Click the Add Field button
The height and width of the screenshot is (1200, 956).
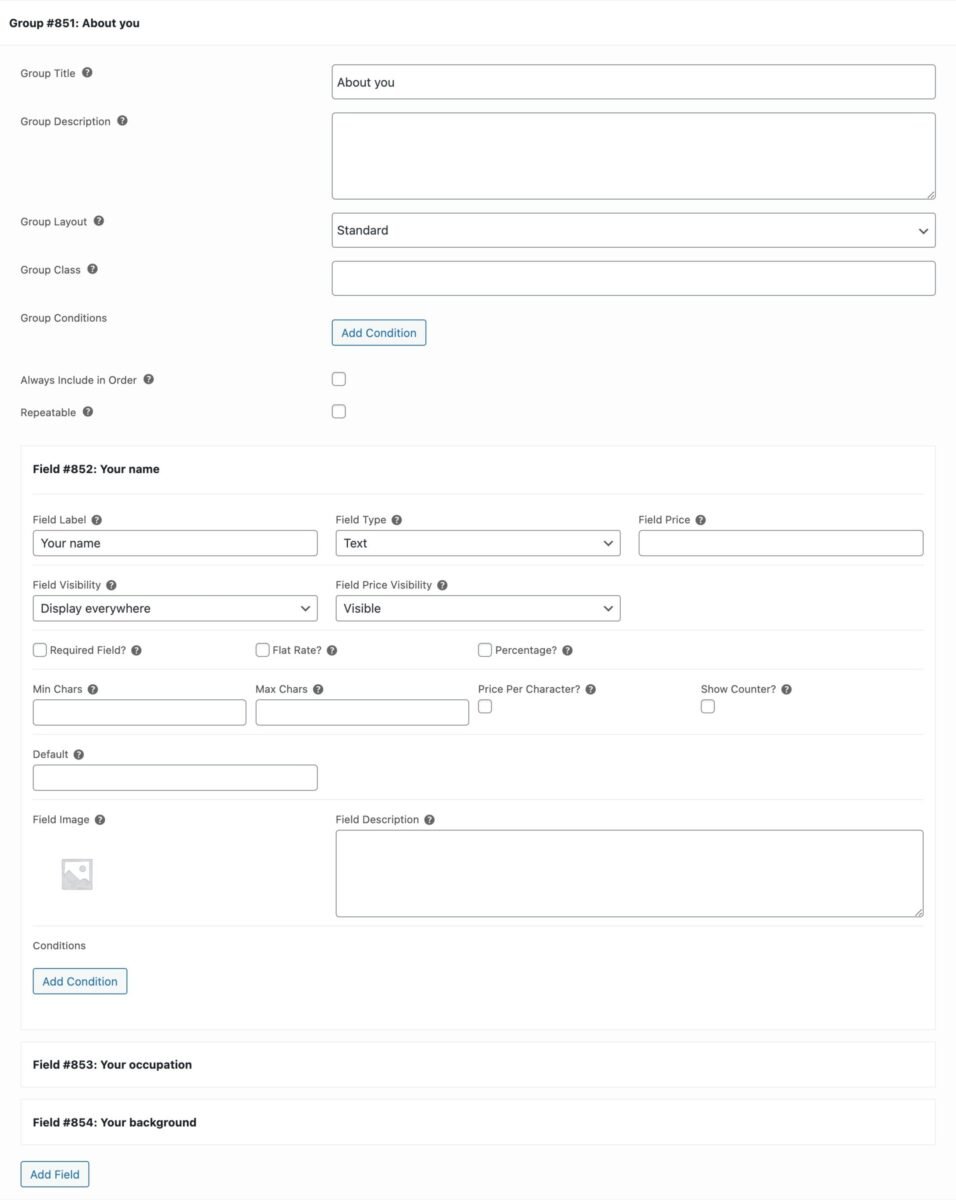(55, 1174)
